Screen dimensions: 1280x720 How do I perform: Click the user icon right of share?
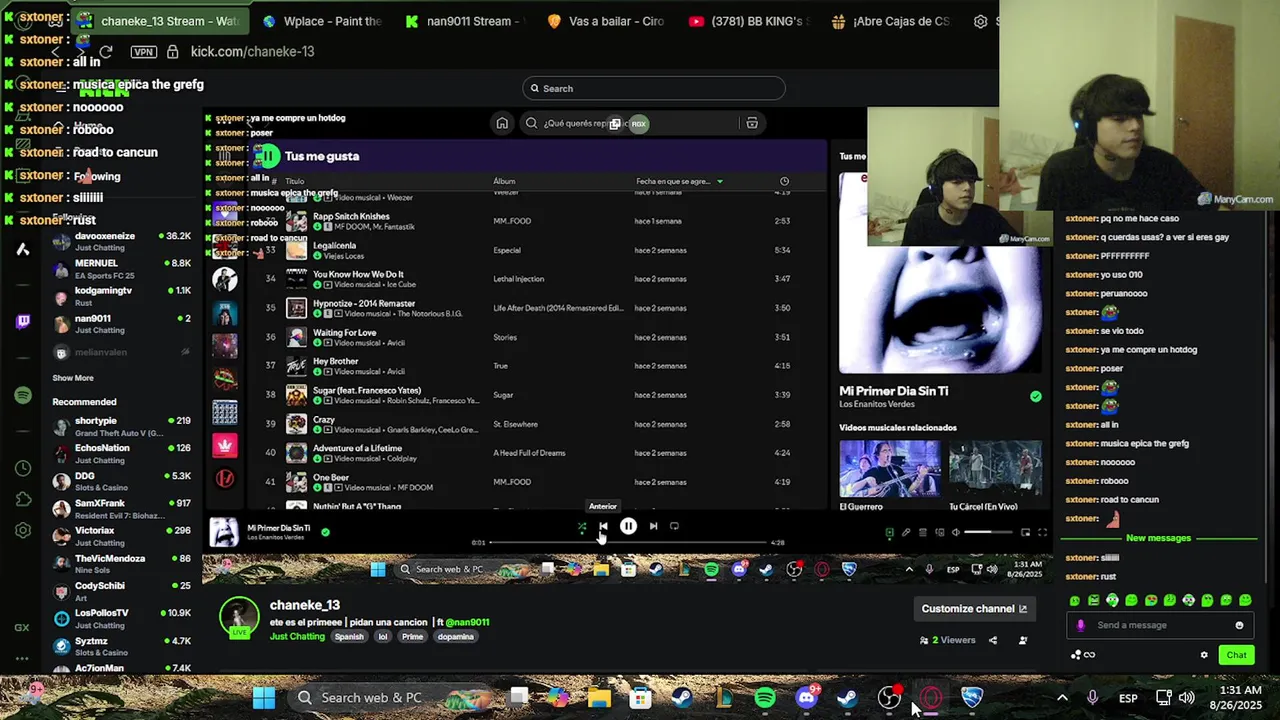tap(1023, 640)
